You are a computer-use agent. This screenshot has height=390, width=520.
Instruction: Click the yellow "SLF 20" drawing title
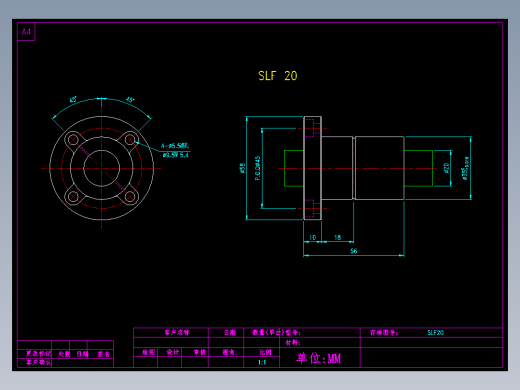277,76
